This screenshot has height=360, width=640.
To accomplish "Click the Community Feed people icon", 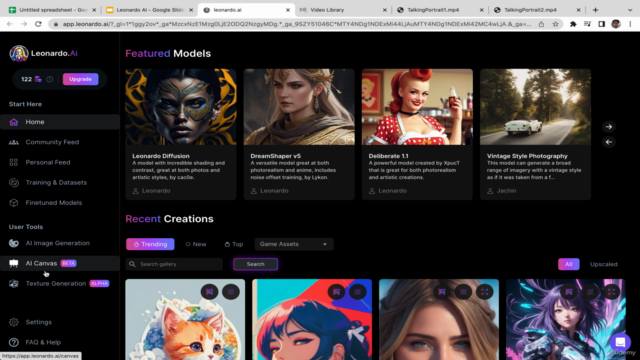I will click(13, 142).
